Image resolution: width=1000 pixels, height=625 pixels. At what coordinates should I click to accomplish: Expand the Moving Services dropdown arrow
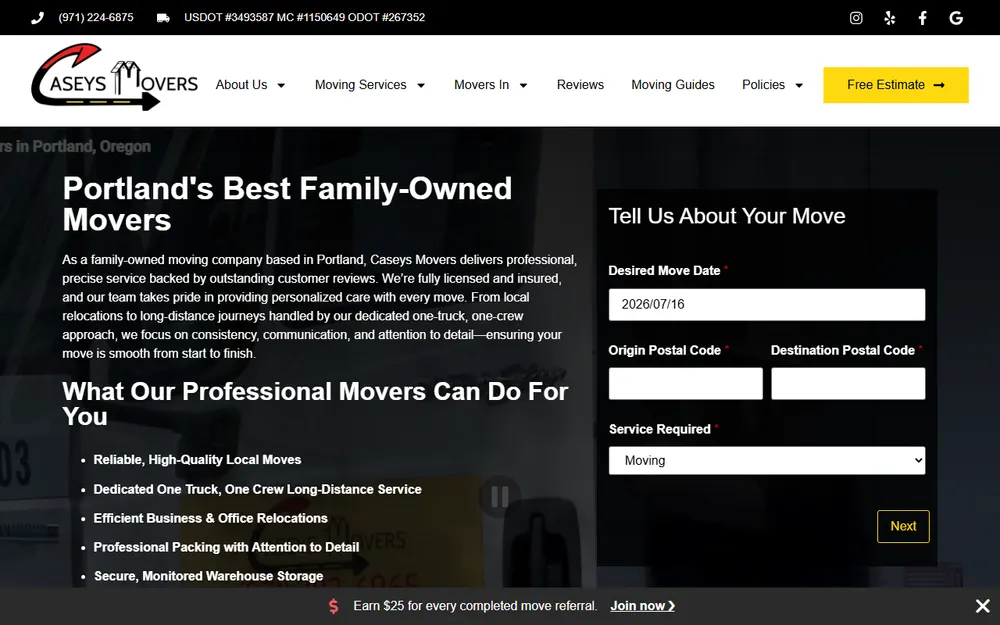(421, 85)
